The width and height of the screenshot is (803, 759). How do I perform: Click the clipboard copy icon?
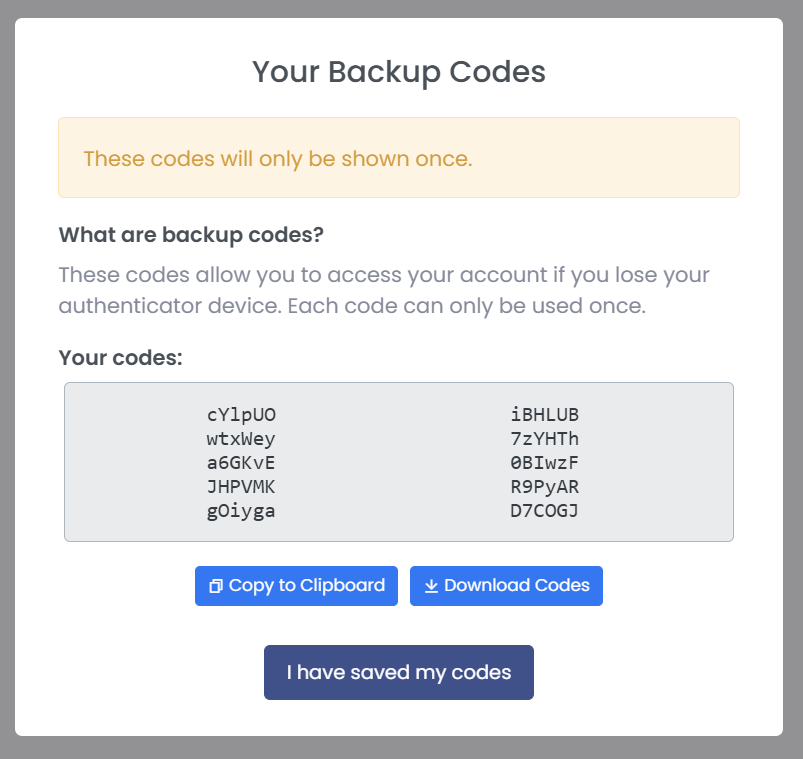(216, 587)
